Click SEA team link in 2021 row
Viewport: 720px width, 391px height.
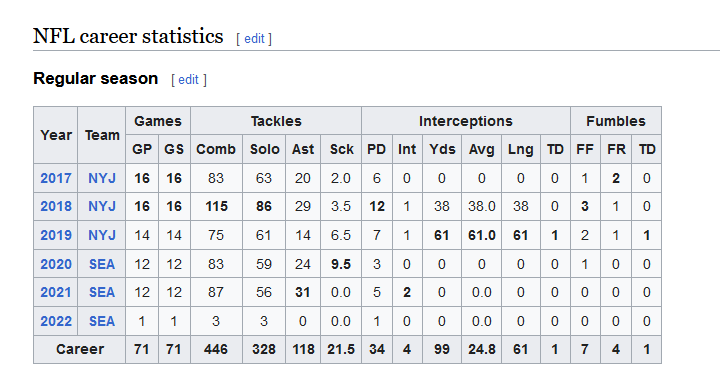tap(102, 292)
